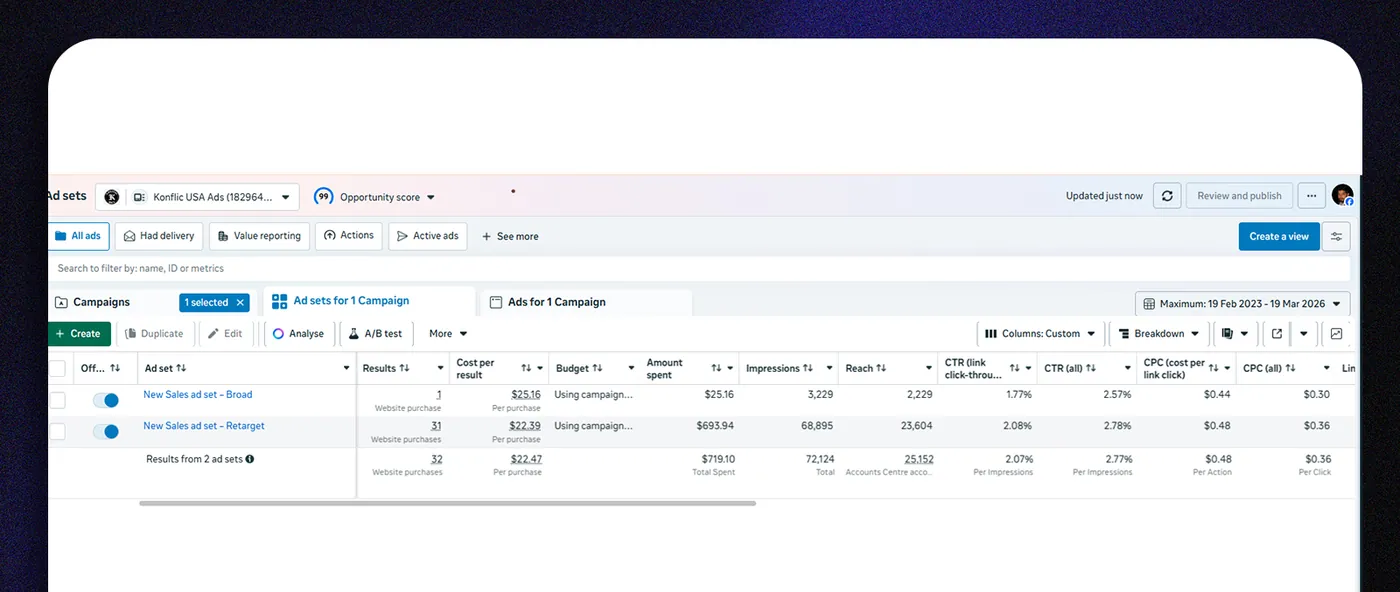Open the date range Maximum dropdown
Viewport: 1400px width, 592px height.
point(1243,303)
